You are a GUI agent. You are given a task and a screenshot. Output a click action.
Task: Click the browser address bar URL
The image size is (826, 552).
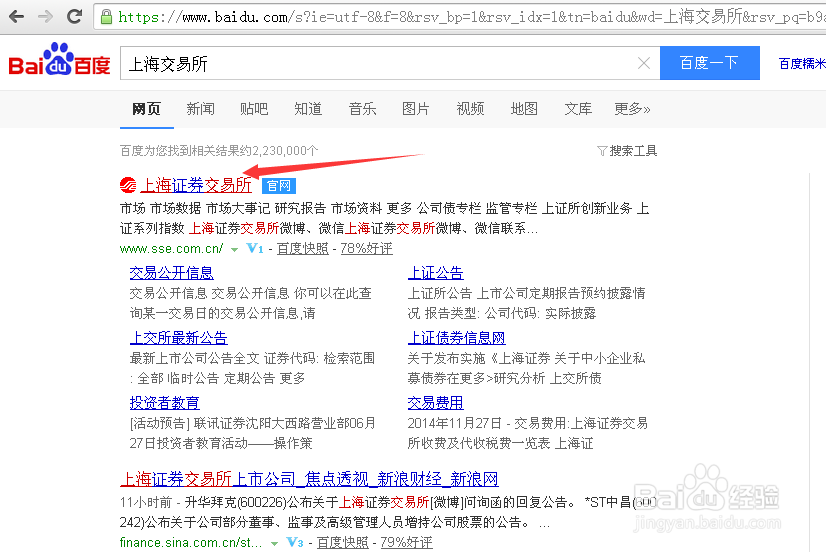tap(470, 17)
